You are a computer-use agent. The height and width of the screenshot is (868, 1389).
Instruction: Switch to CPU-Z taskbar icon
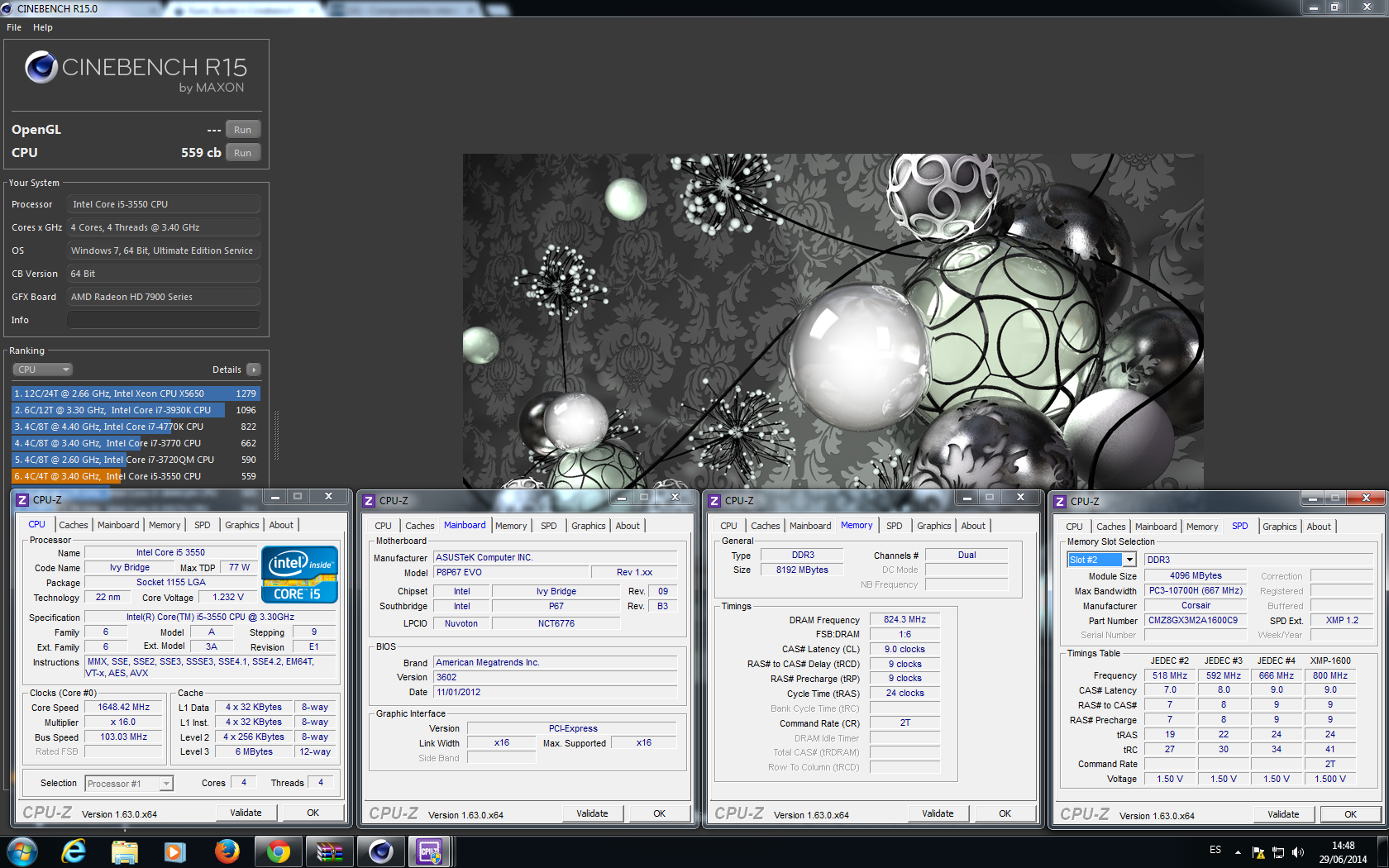(x=430, y=851)
